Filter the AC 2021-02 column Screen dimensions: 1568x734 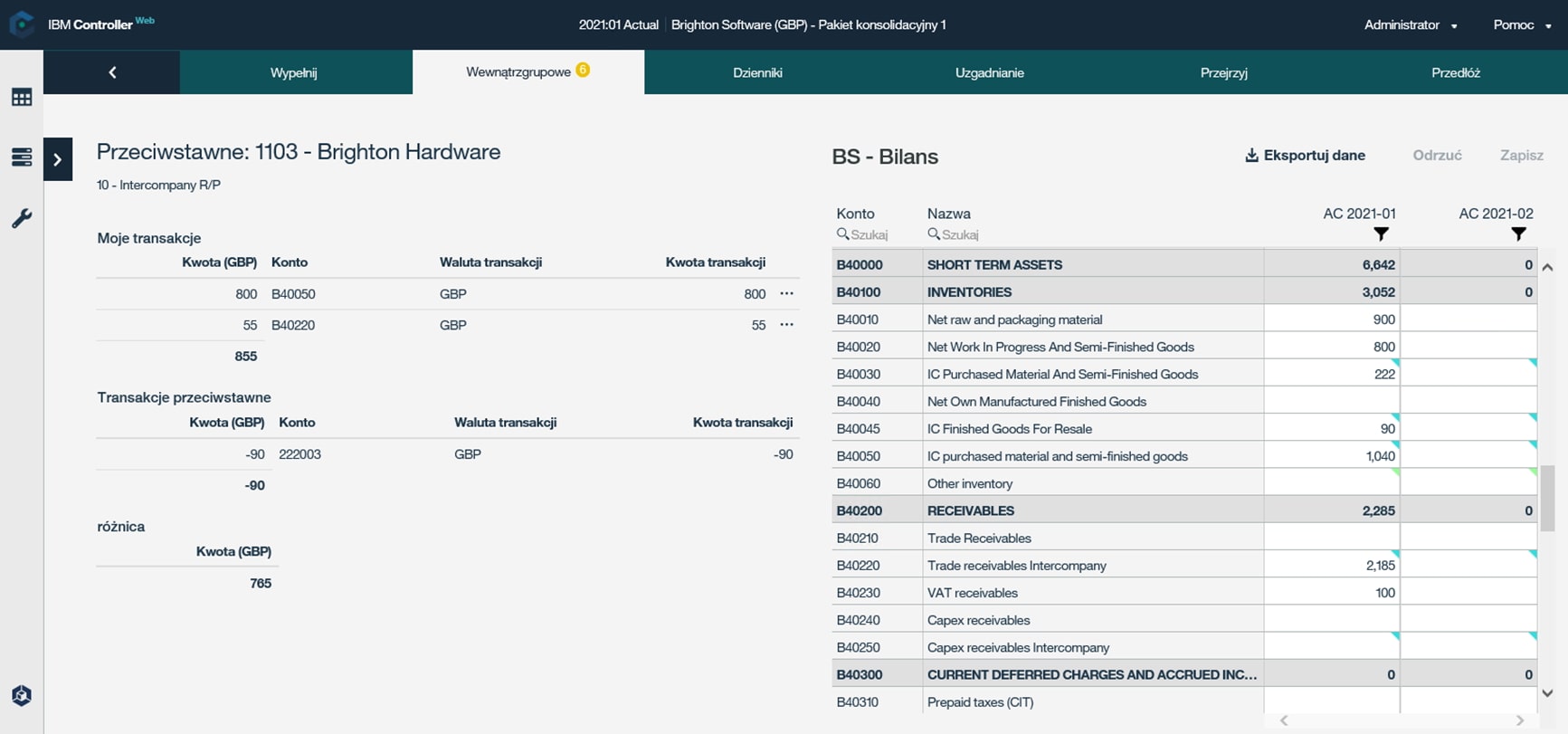1518,234
